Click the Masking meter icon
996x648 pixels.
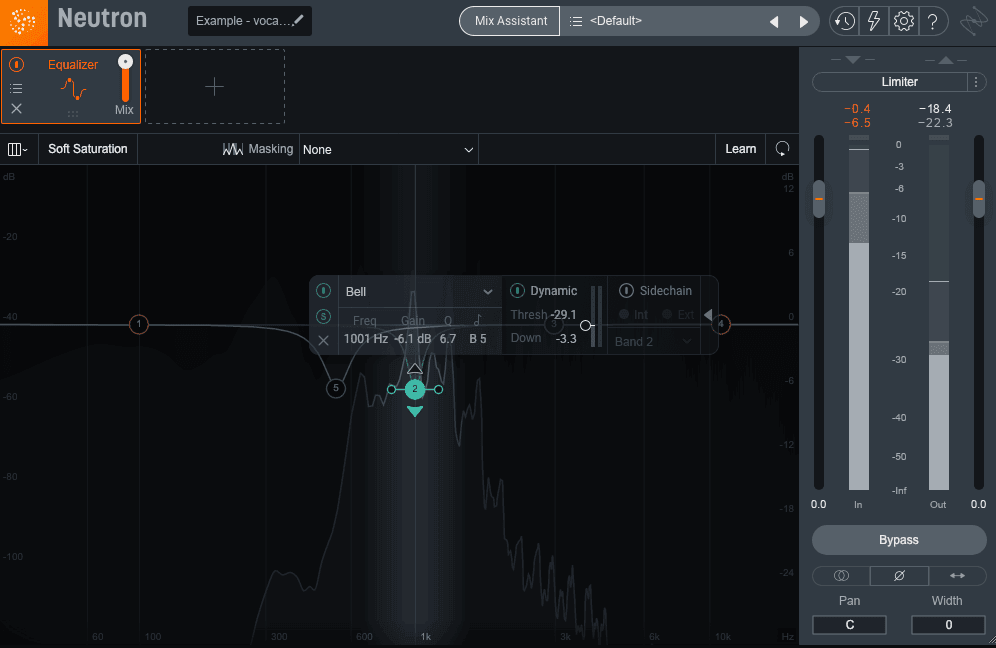pyautogui.click(x=232, y=149)
